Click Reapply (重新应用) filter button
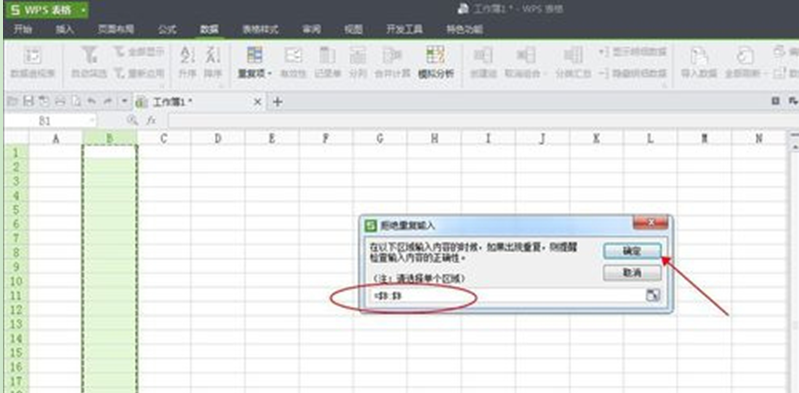The height and width of the screenshot is (393, 799). (x=139, y=73)
